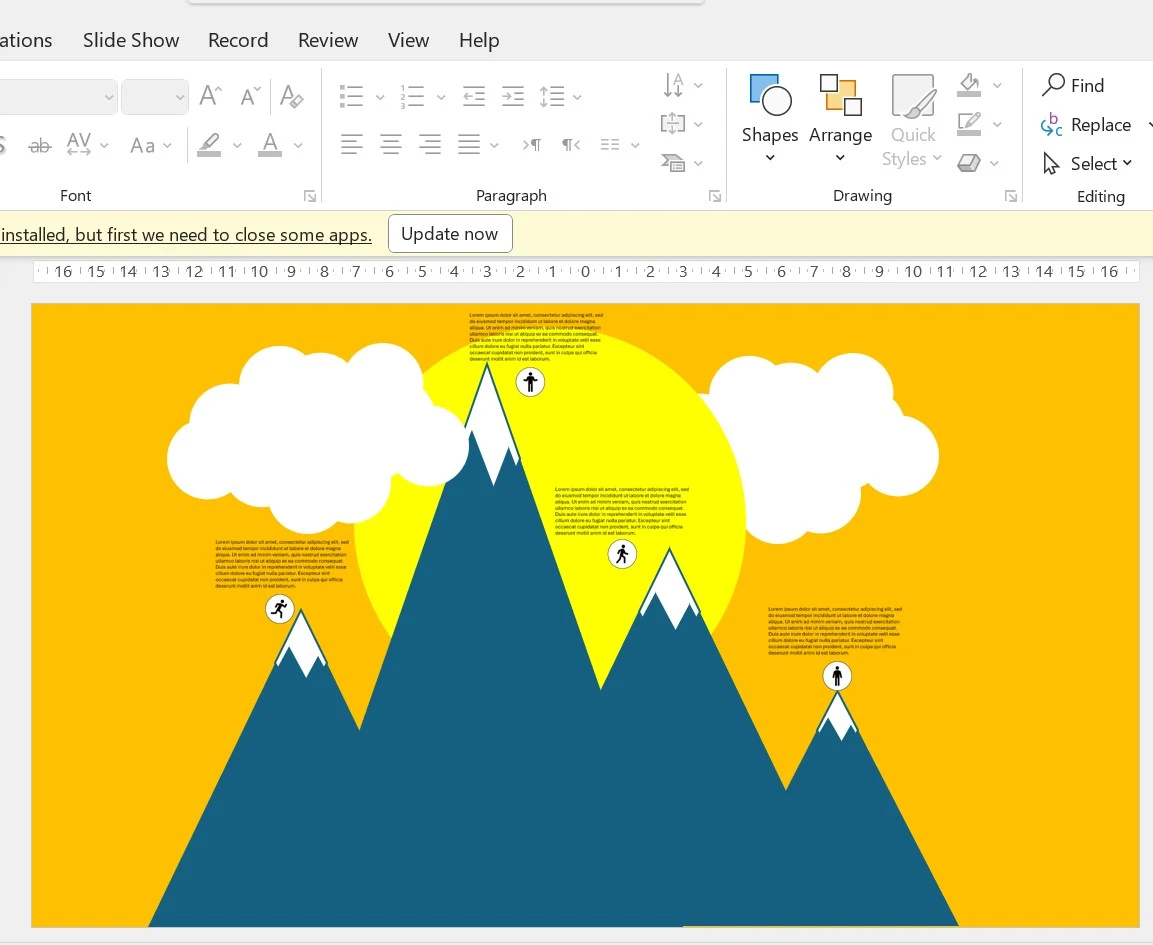Open the Shapes gallery
Screen dimensions: 1153x945
[x=769, y=119]
